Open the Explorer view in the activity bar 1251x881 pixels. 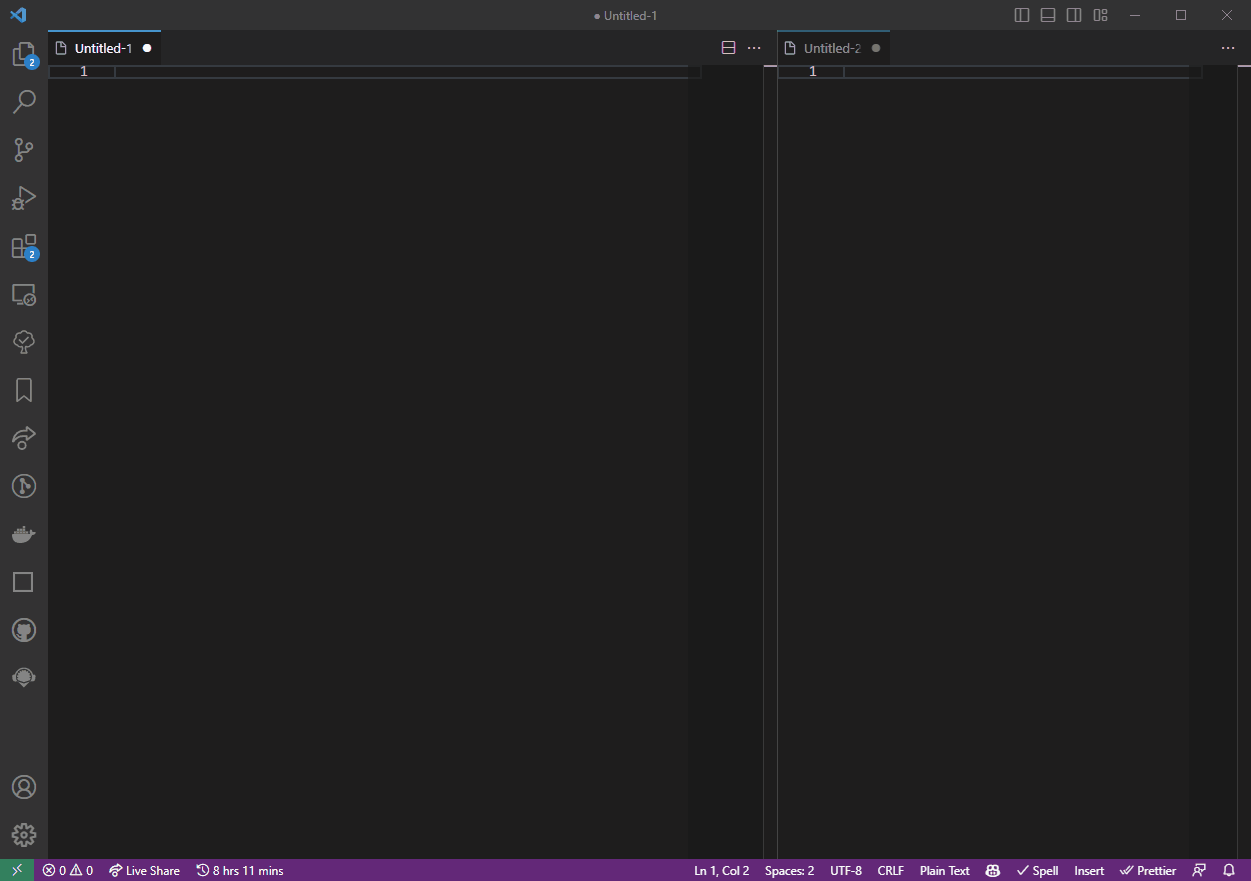23,55
